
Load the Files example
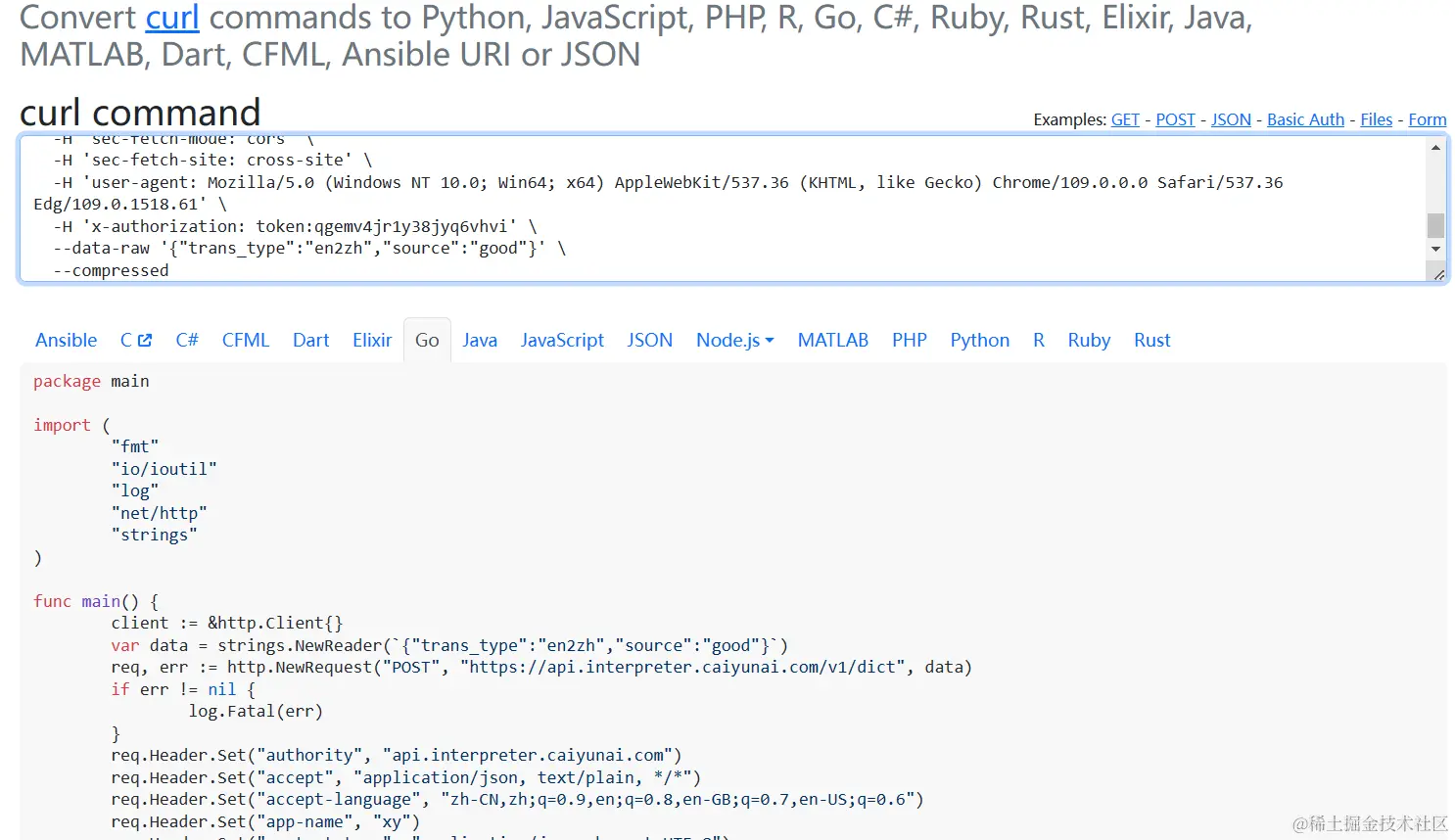pos(1376,119)
